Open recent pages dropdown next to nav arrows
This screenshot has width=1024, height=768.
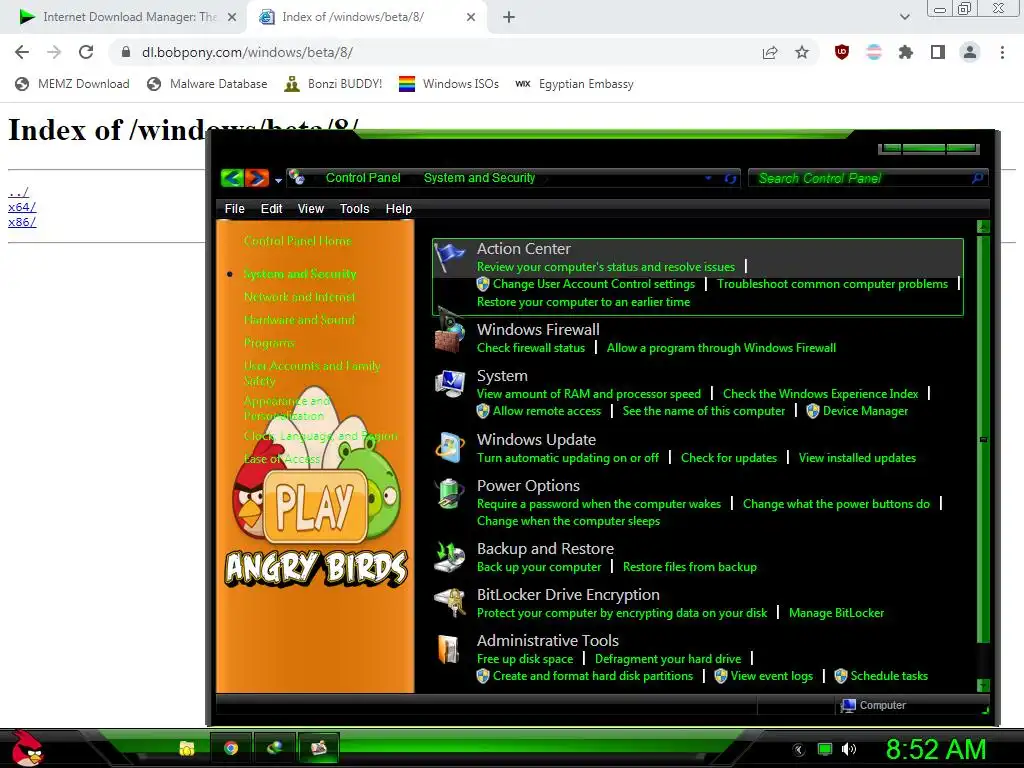pos(278,180)
